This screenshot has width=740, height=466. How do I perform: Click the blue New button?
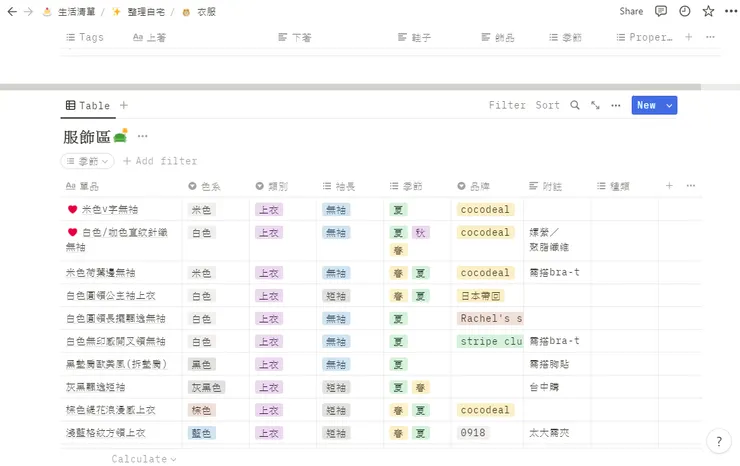pos(647,105)
